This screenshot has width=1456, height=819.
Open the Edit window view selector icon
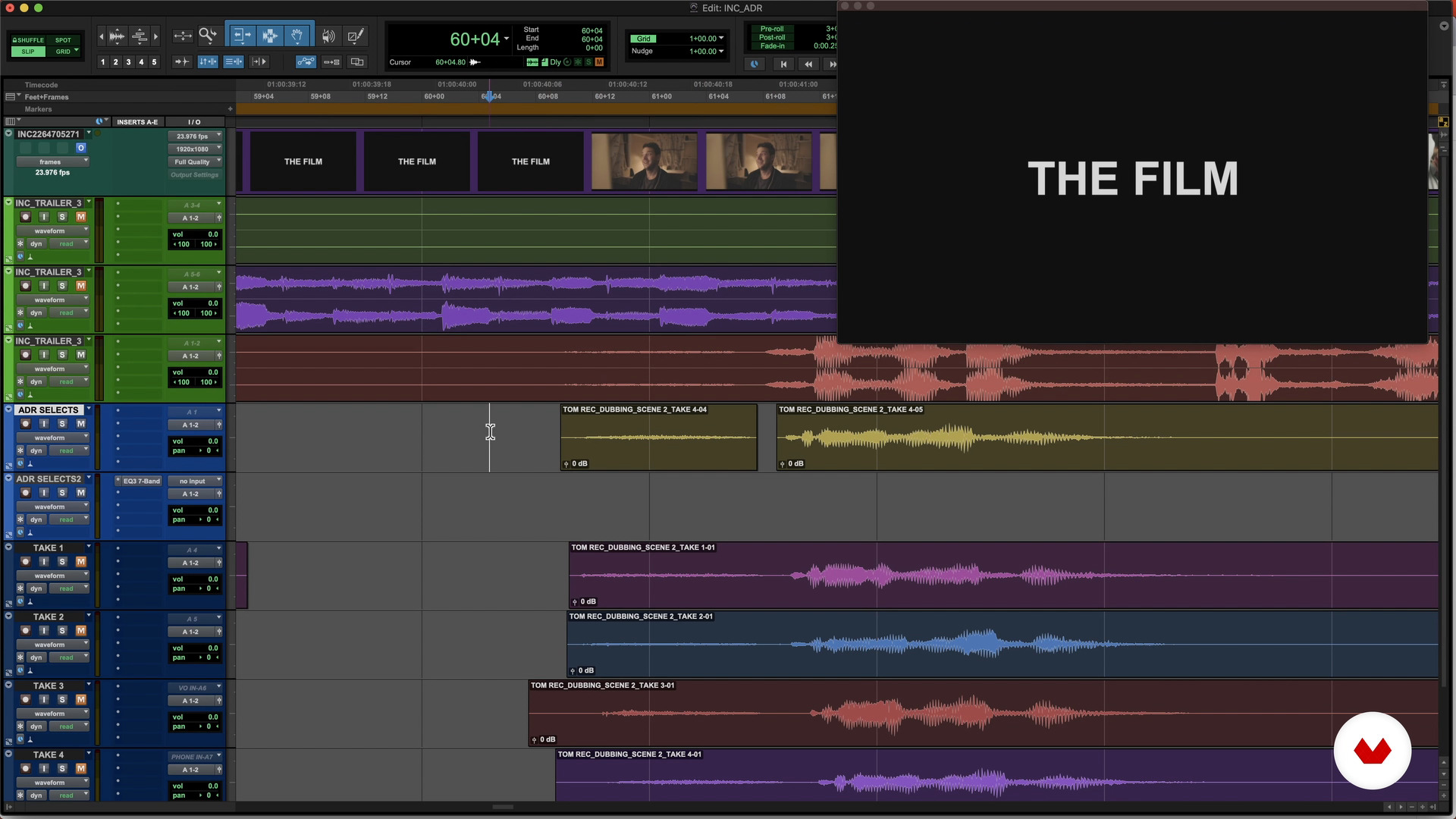(x=12, y=121)
